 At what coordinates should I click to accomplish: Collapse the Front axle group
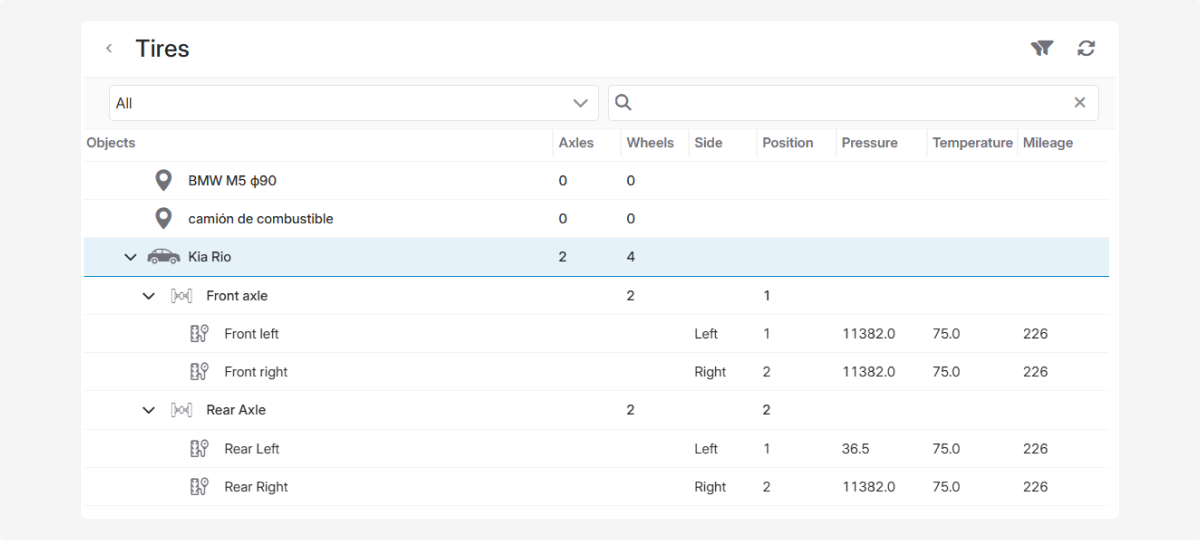tap(149, 296)
